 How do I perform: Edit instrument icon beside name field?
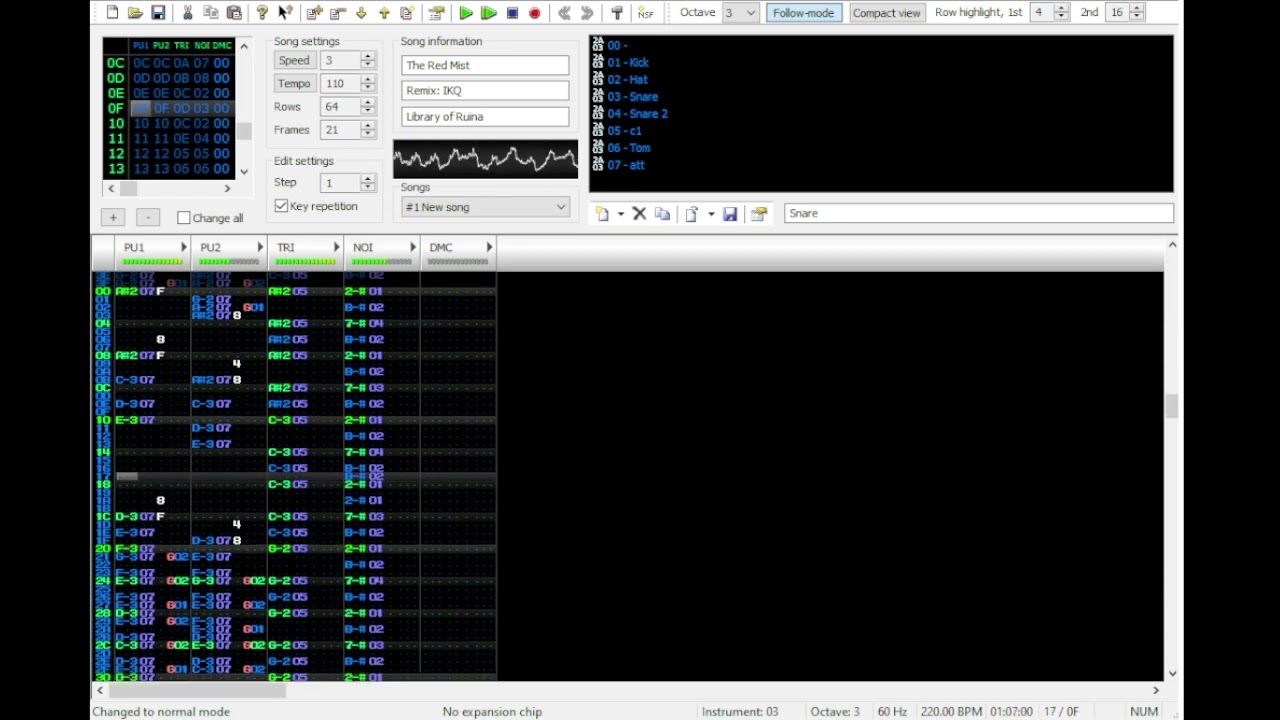click(x=759, y=214)
